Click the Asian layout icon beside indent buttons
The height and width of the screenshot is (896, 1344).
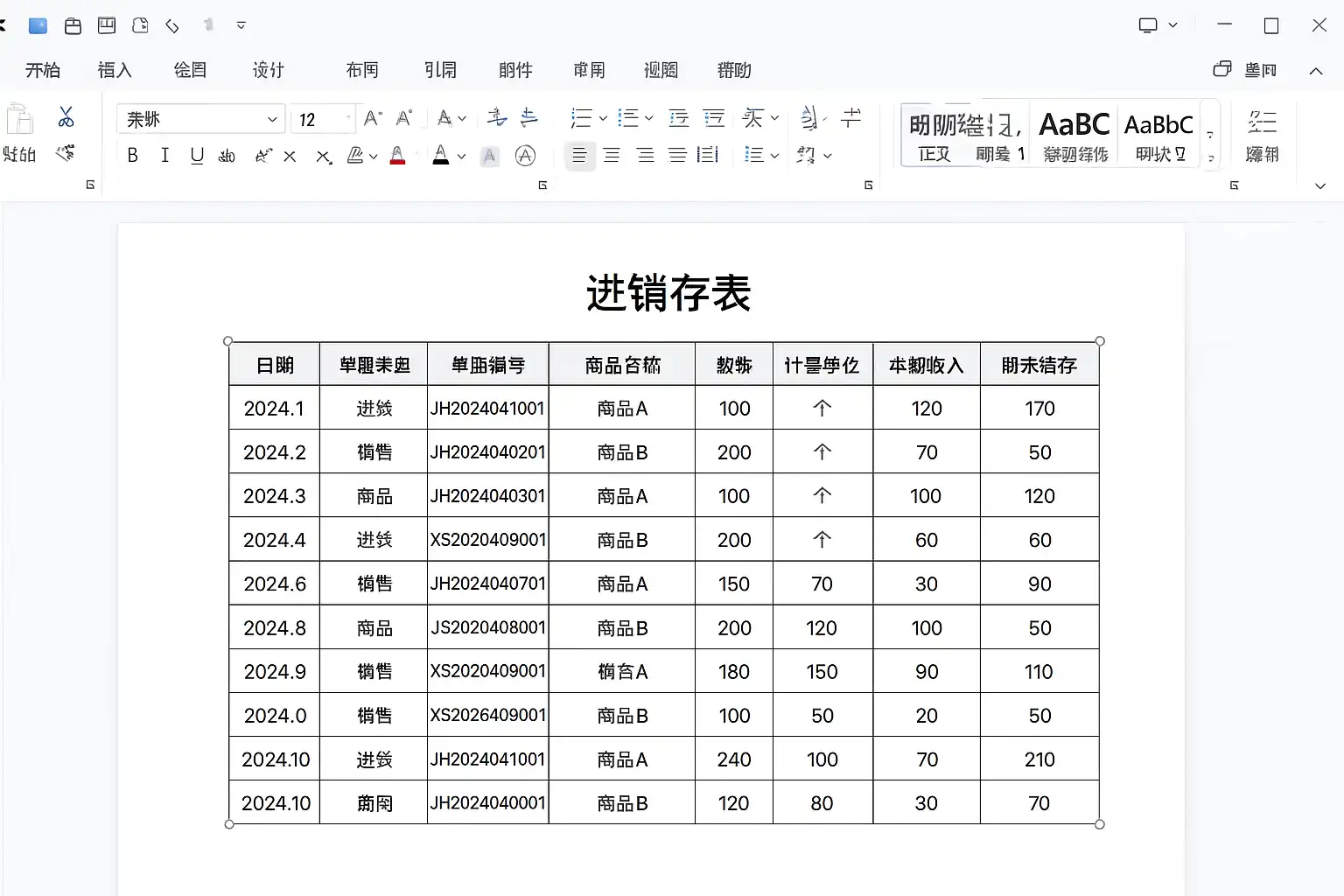point(752,118)
